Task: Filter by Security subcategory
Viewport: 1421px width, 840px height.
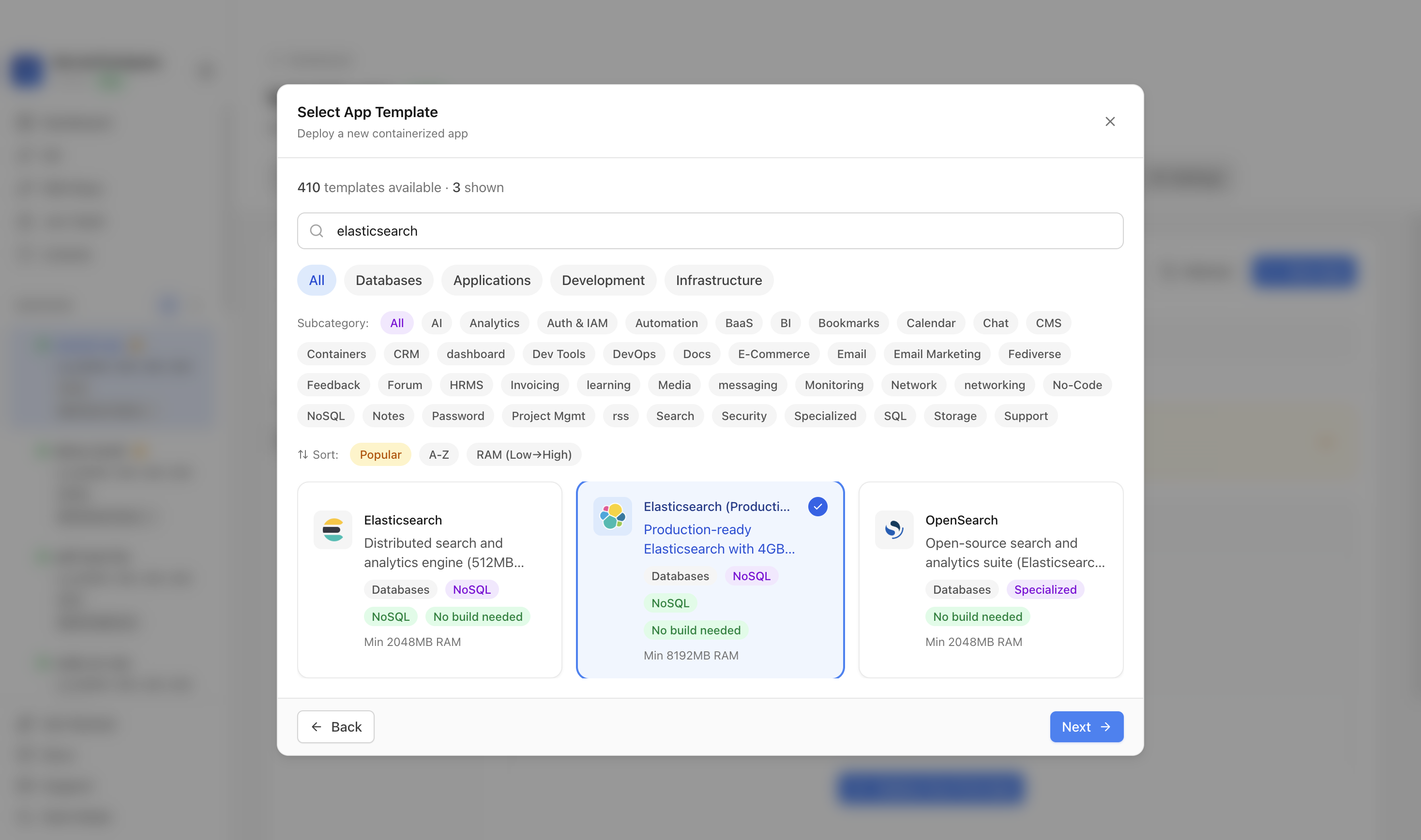Action: [744, 416]
